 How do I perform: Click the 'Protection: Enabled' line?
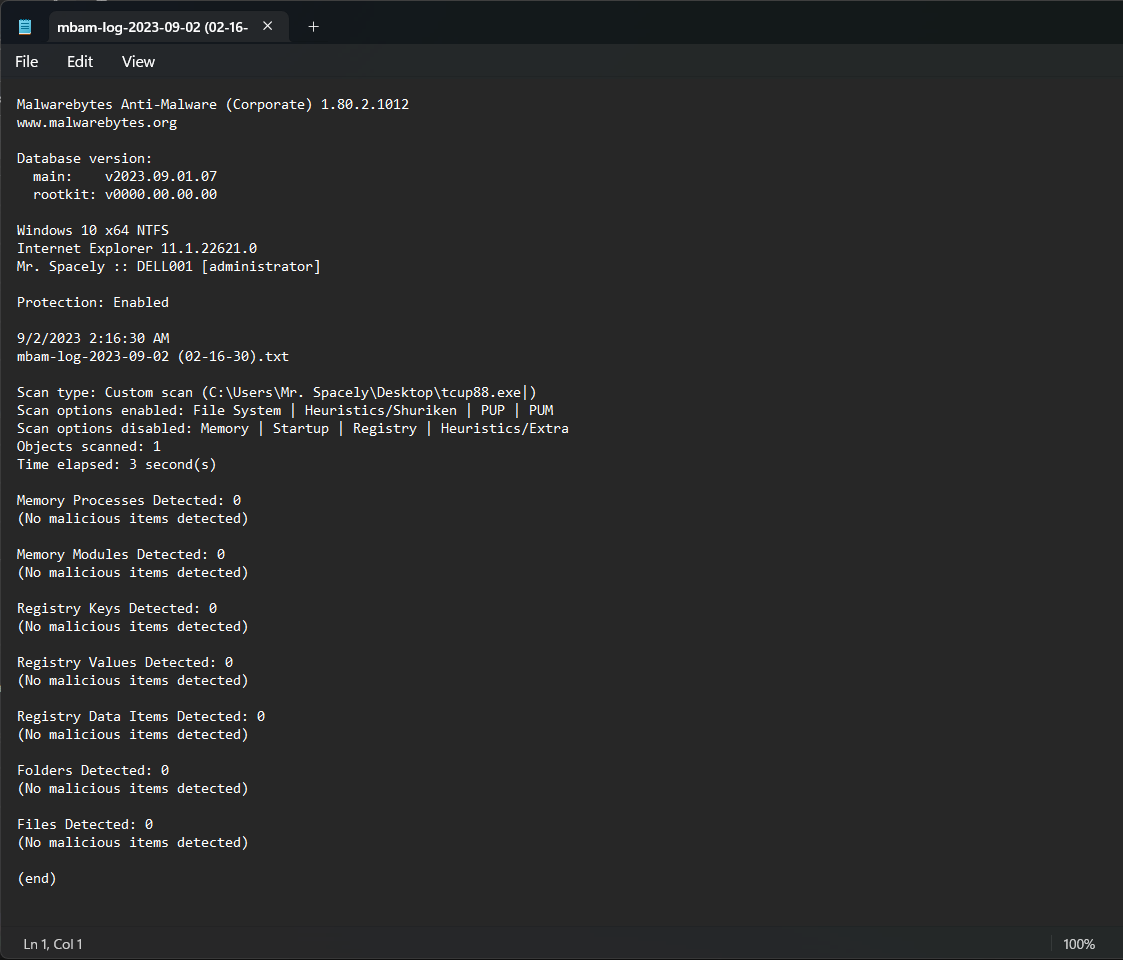pos(93,302)
